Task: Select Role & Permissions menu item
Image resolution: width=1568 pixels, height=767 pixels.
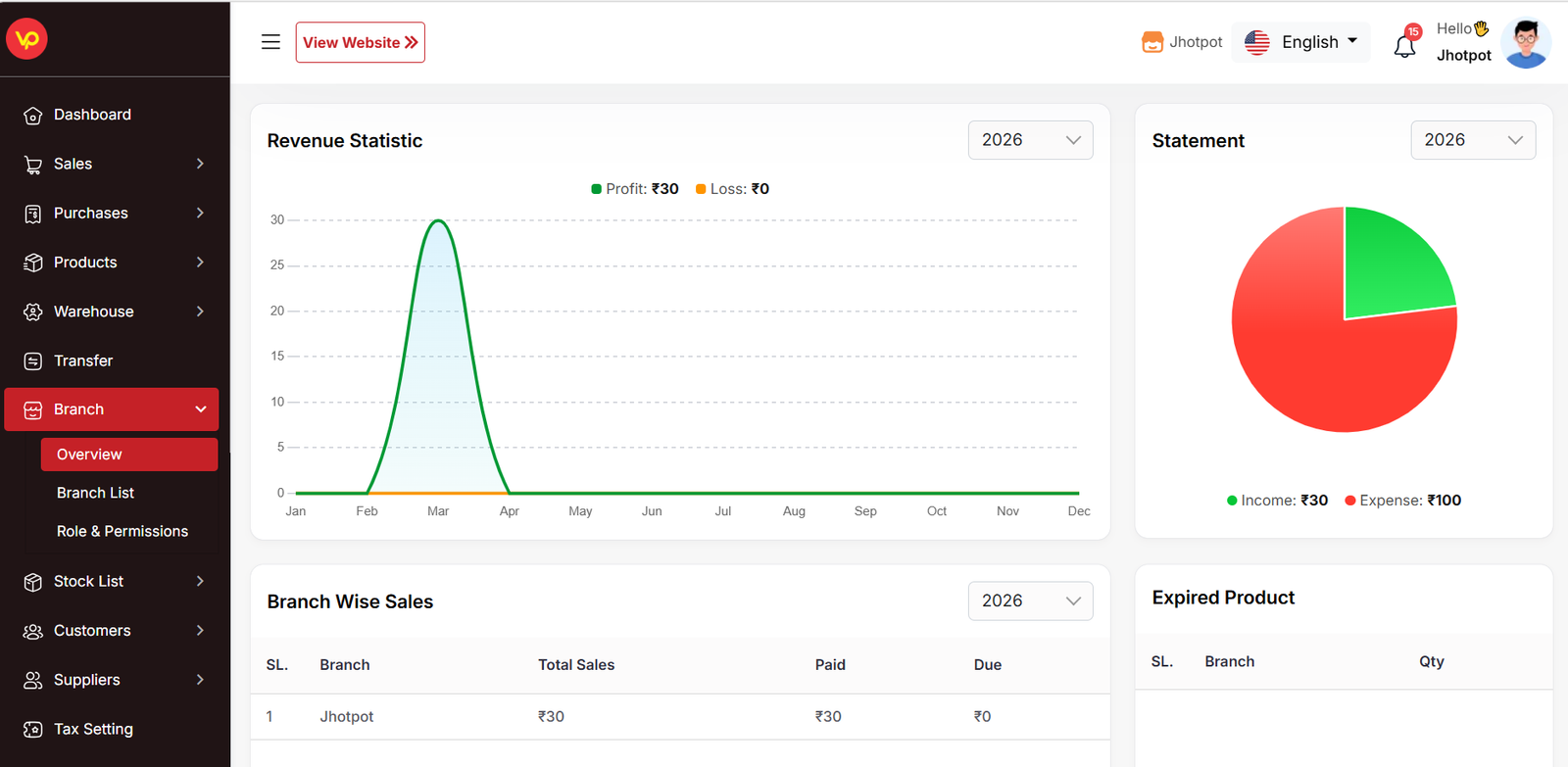Action: click(122, 531)
